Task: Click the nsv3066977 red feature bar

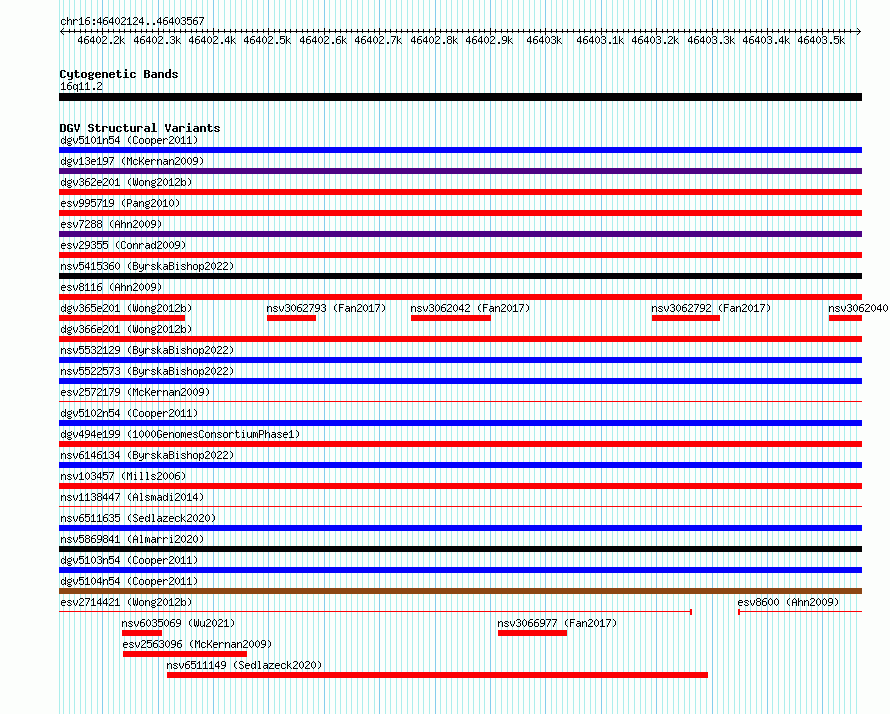Action: click(532, 633)
